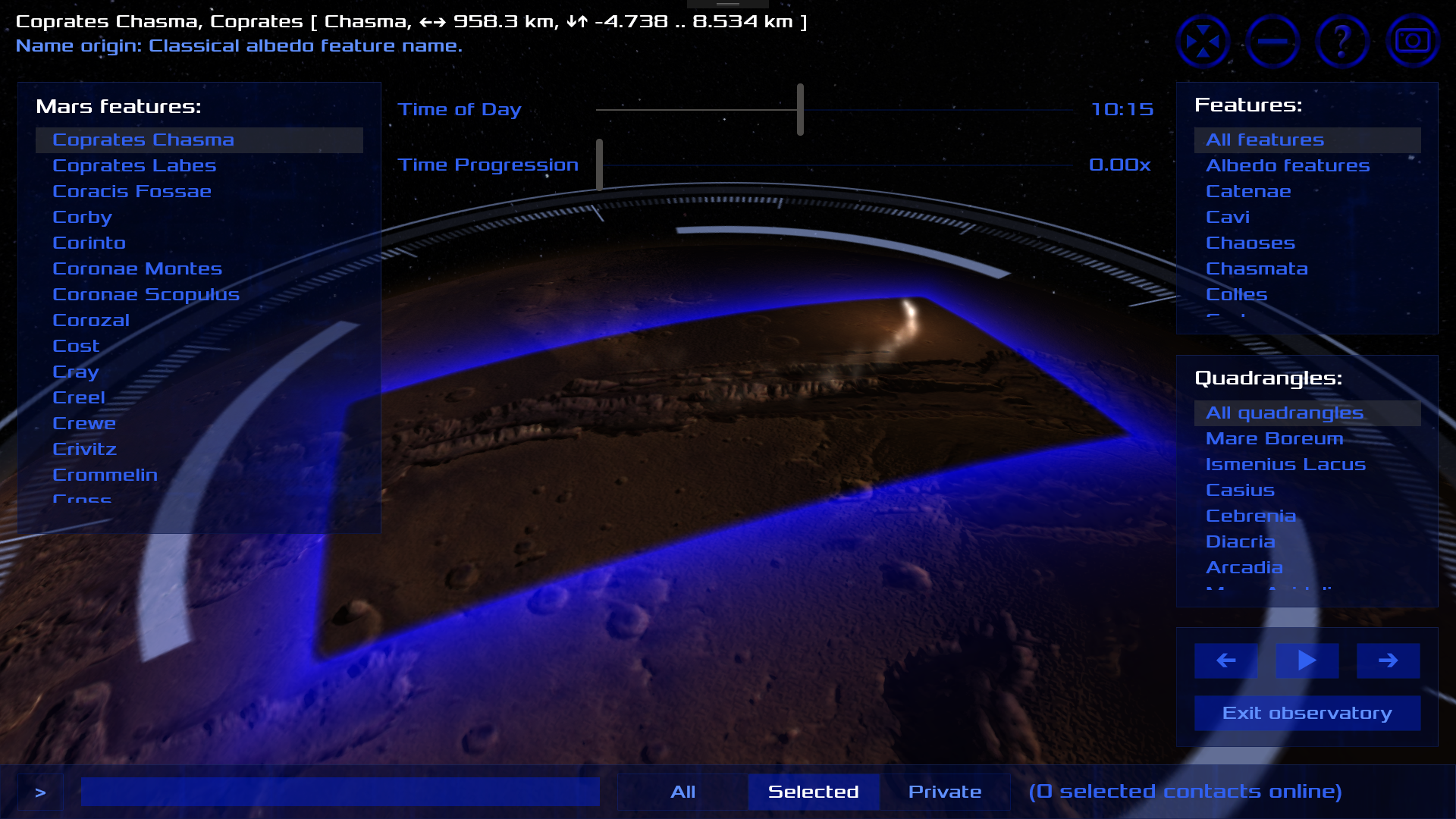Viewport: 1456px width, 819px height.
Task: Select Coracis Fossae in the list
Action: (x=199, y=192)
